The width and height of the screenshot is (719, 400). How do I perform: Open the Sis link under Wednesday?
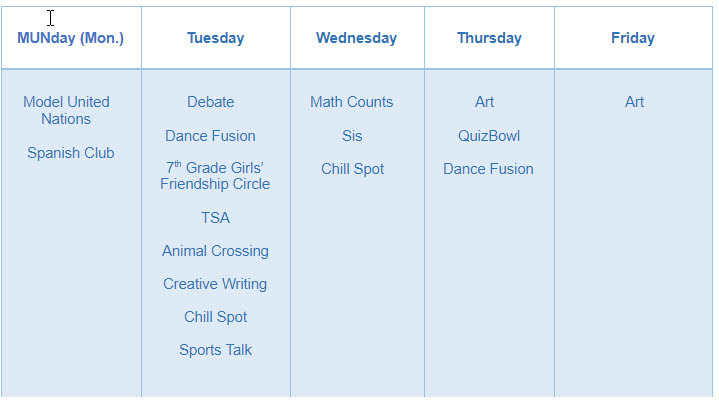click(x=352, y=136)
